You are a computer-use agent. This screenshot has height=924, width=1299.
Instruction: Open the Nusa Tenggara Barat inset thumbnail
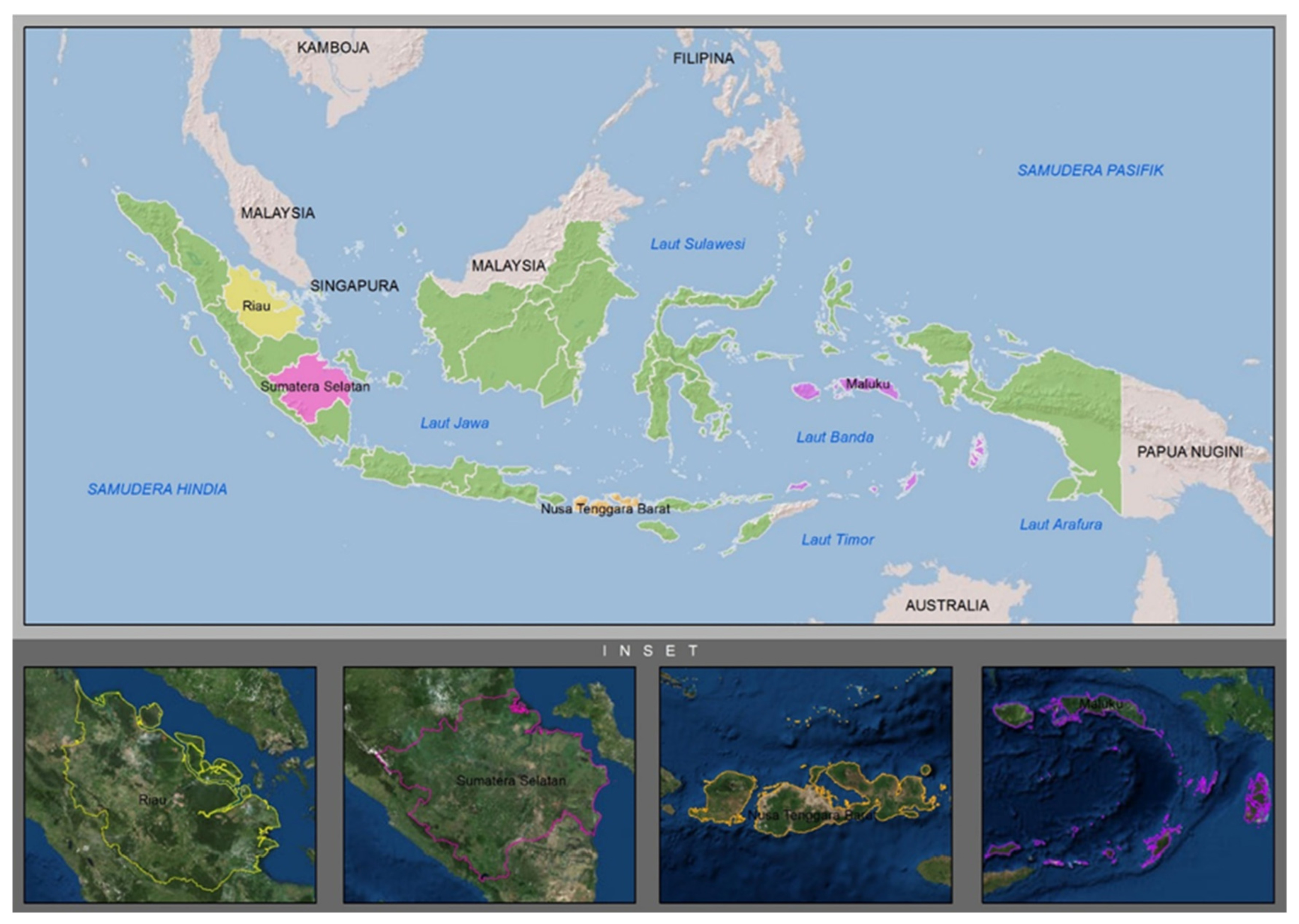[805, 785]
